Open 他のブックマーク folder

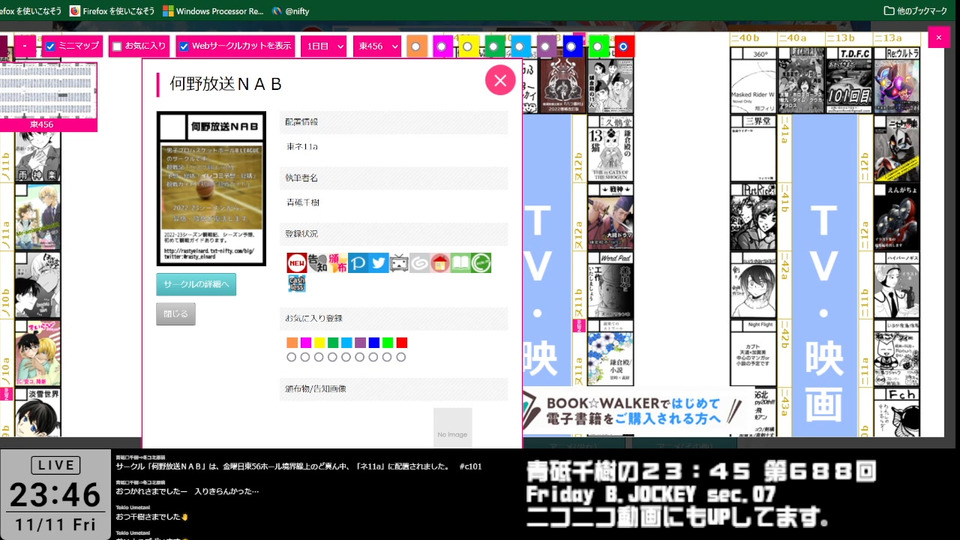[916, 11]
